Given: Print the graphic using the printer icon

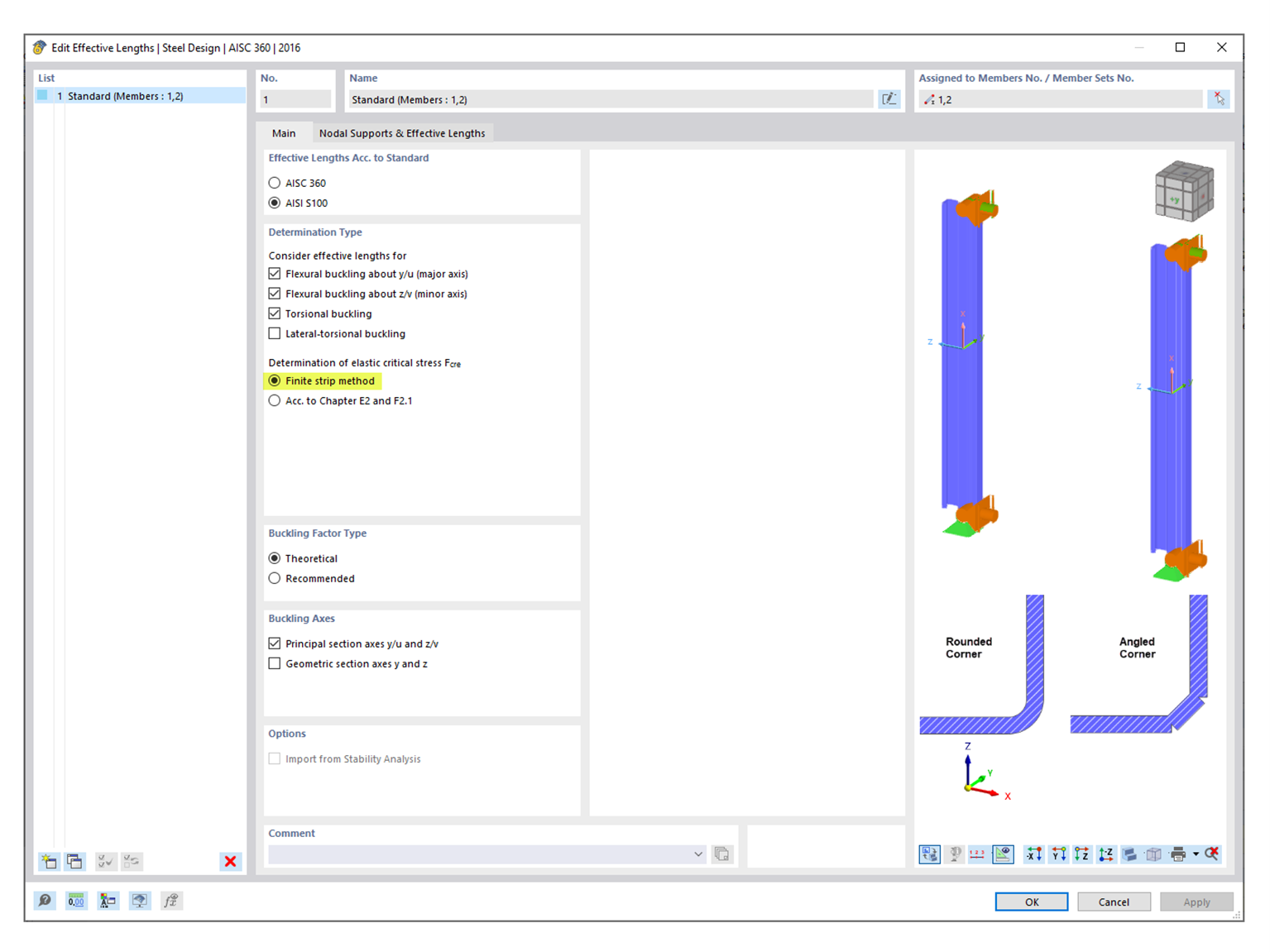Looking at the screenshot, I should (1178, 854).
